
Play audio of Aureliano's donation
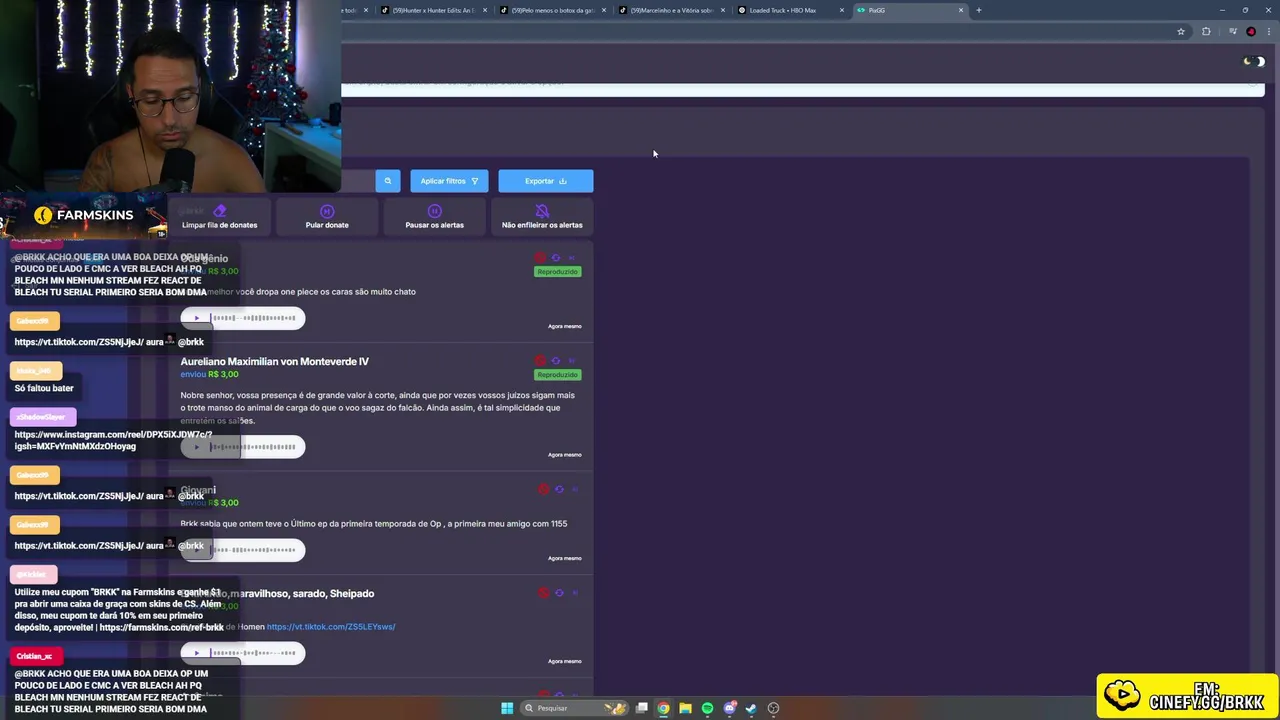196,447
